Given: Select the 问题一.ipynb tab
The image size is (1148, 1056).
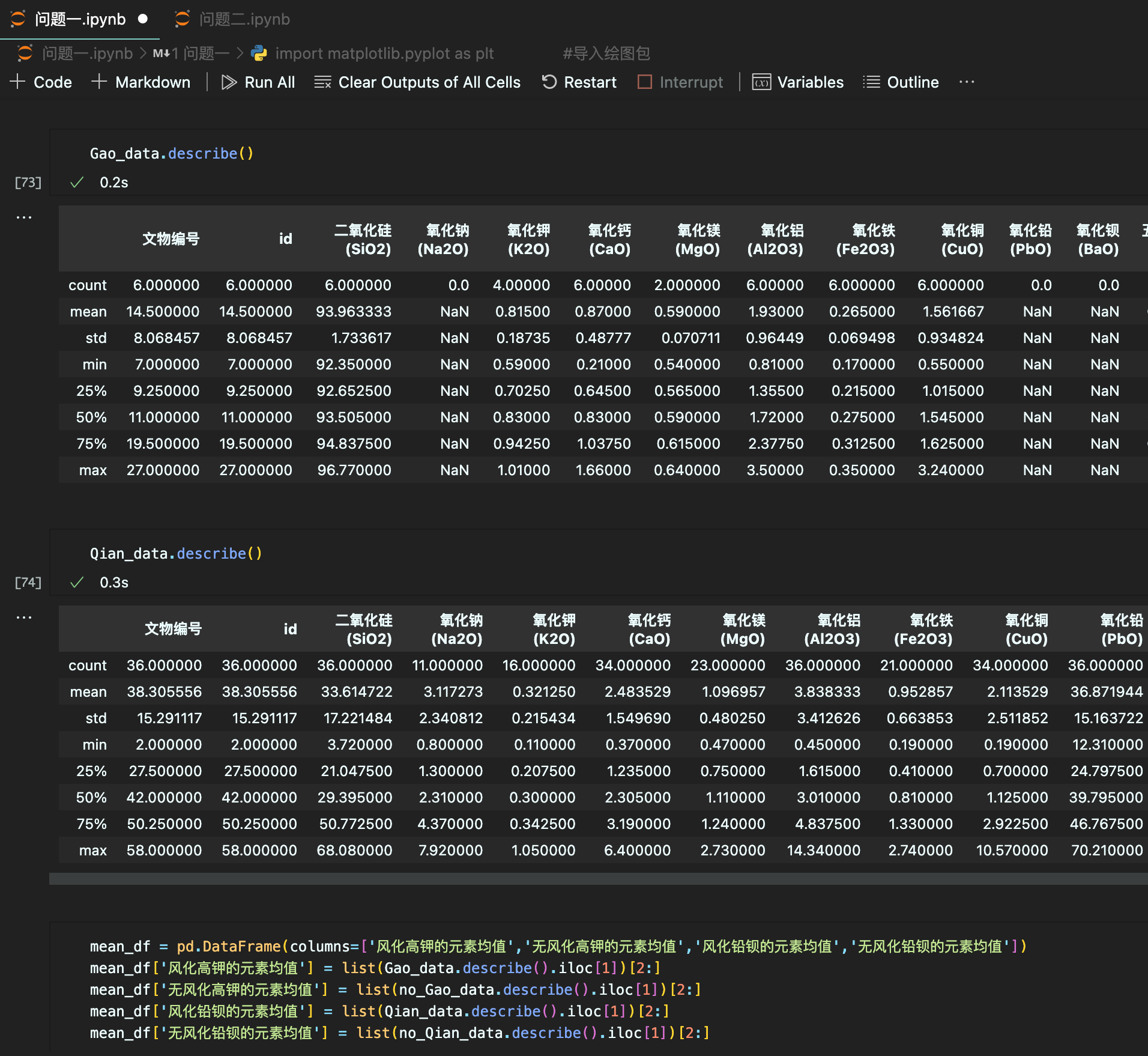Looking at the screenshot, I should click(x=79, y=19).
